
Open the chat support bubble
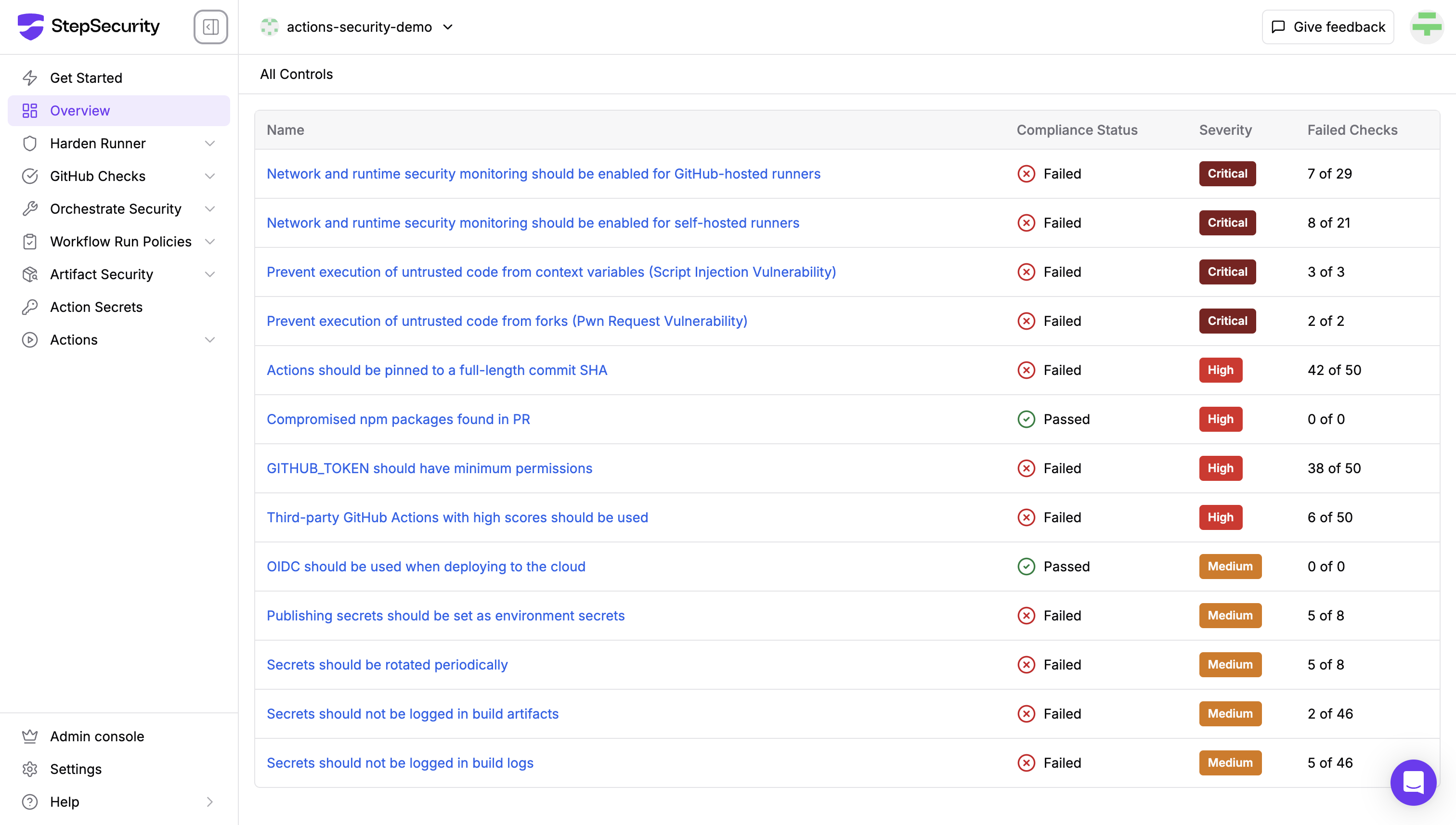(1413, 782)
